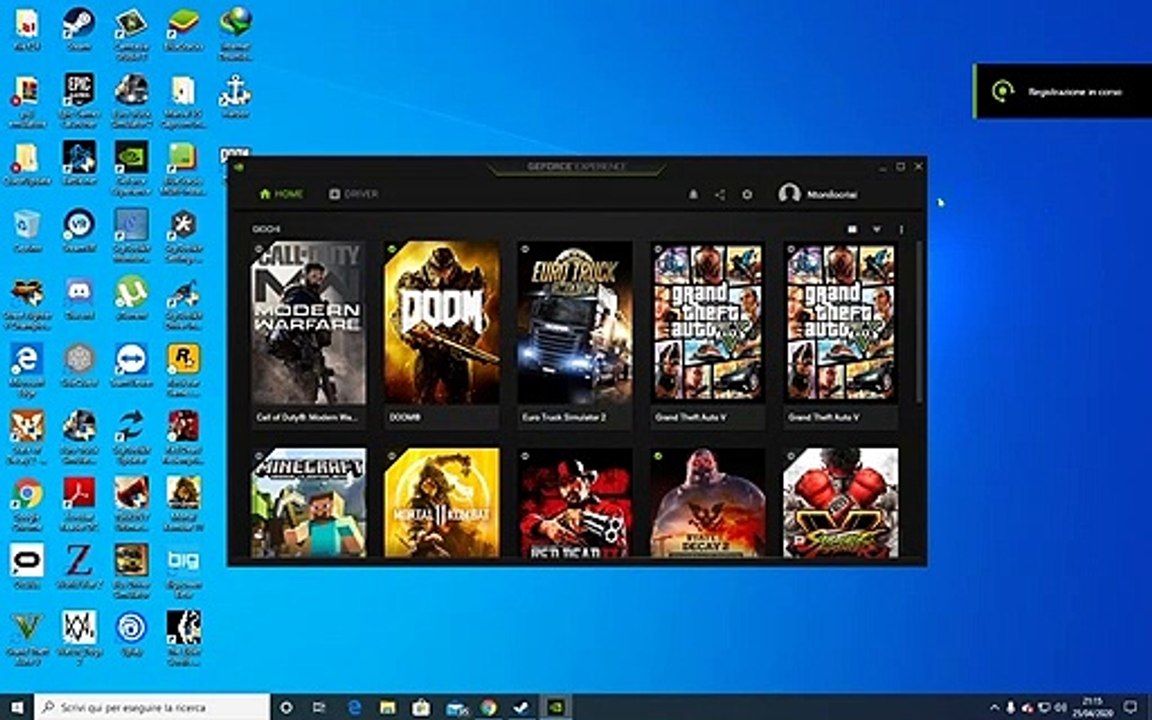The image size is (1152, 720).
Task: Click the 'DOOM' title label under its cover
Action: (405, 417)
